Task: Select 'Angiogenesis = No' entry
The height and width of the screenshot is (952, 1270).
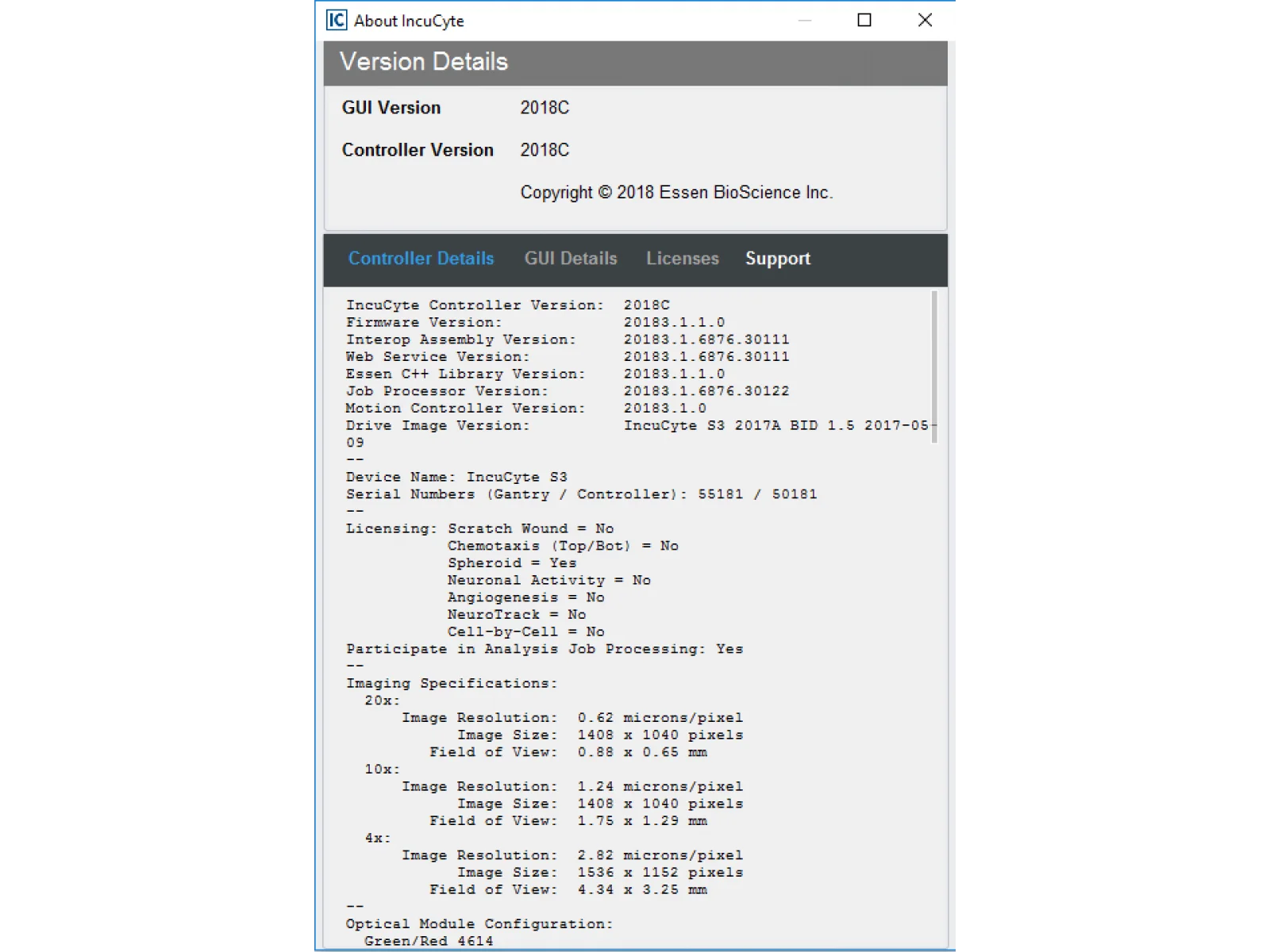Action: 526,597
